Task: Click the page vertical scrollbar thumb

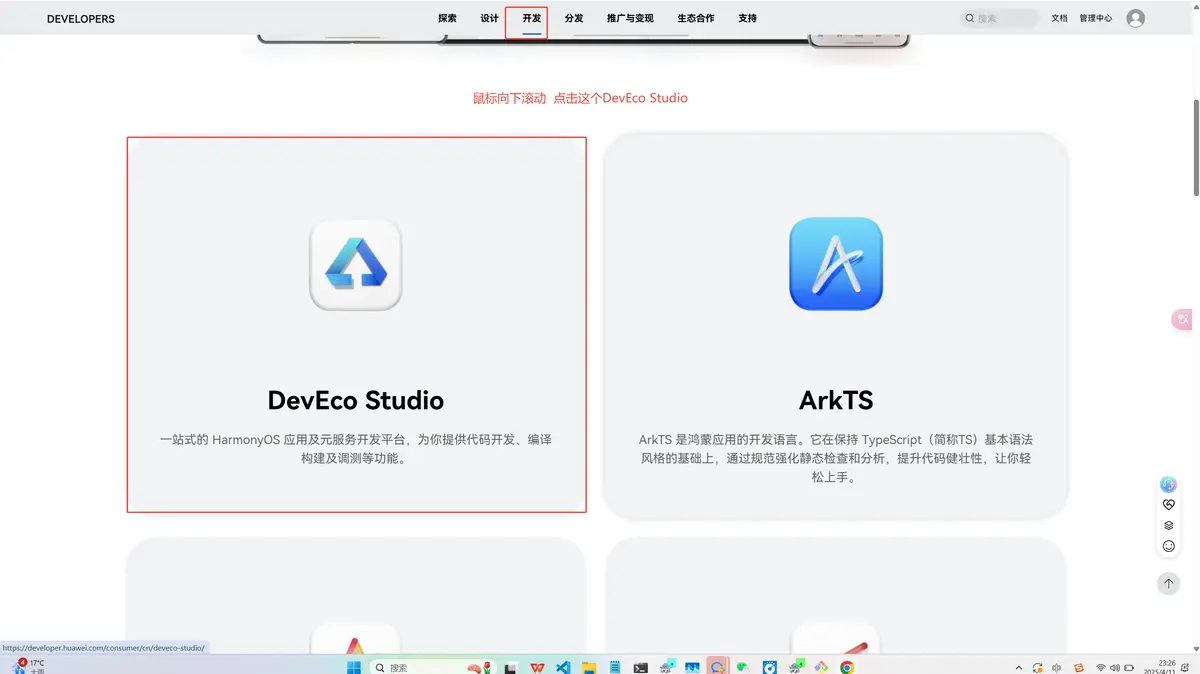Action: [1195, 148]
